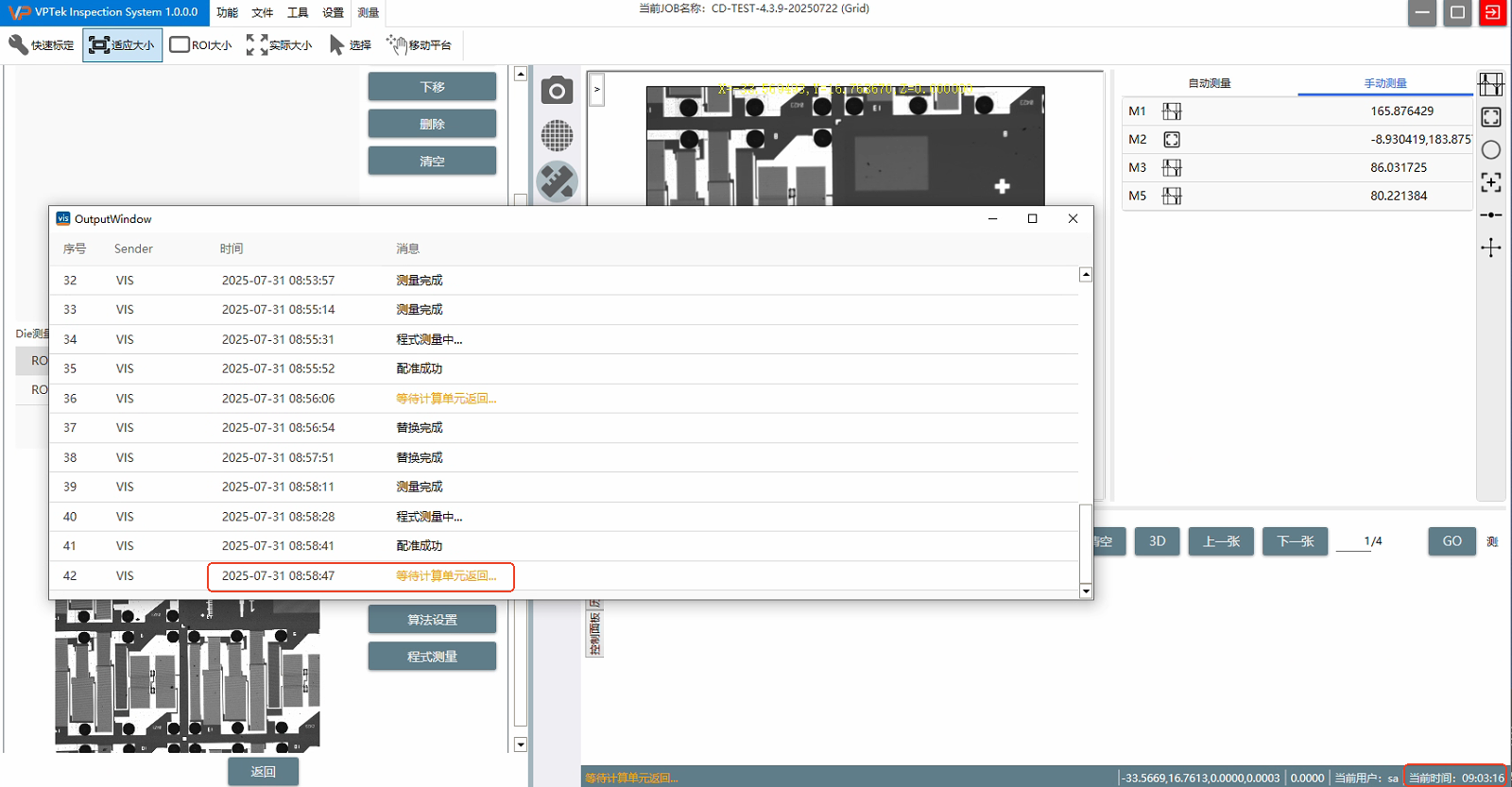Click OutputWindow scrollbar up arrow
The image size is (1512, 787).
pos(1086,275)
